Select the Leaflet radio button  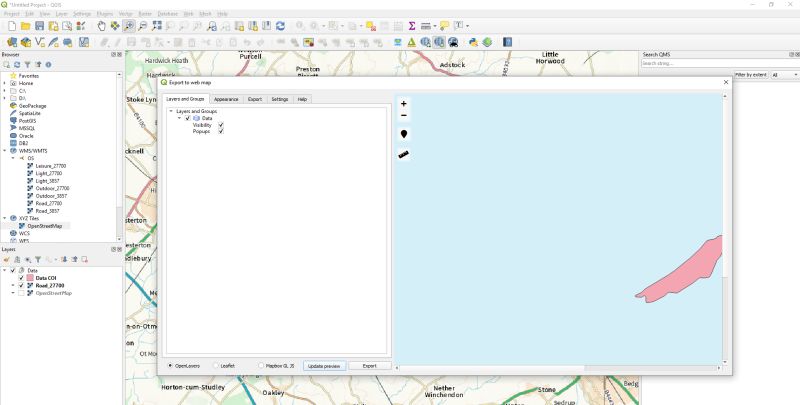point(216,366)
